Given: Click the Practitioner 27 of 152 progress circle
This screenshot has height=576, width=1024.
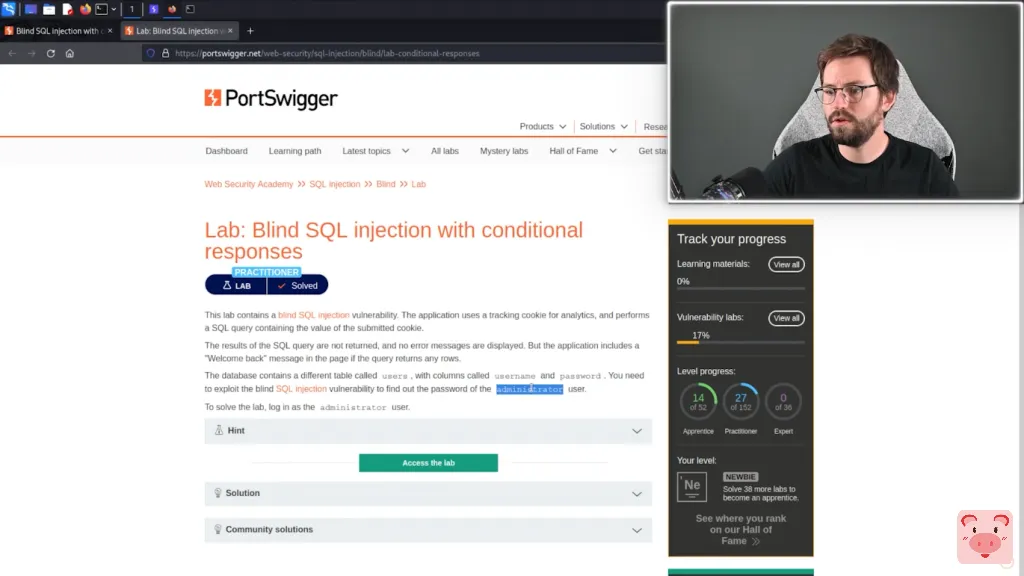Looking at the screenshot, I should [x=741, y=402].
